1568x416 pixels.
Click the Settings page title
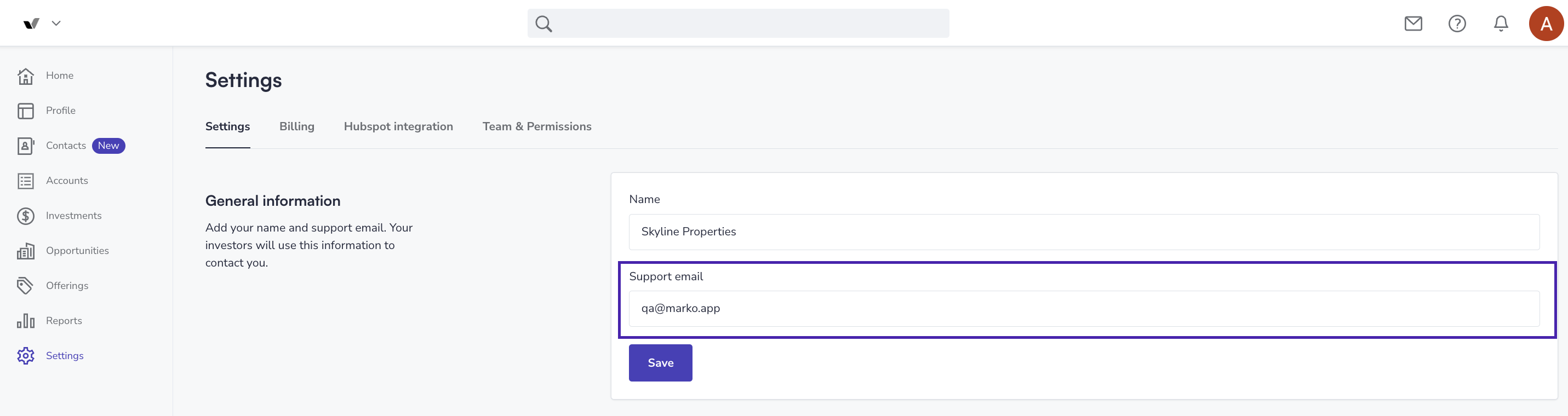click(x=243, y=80)
